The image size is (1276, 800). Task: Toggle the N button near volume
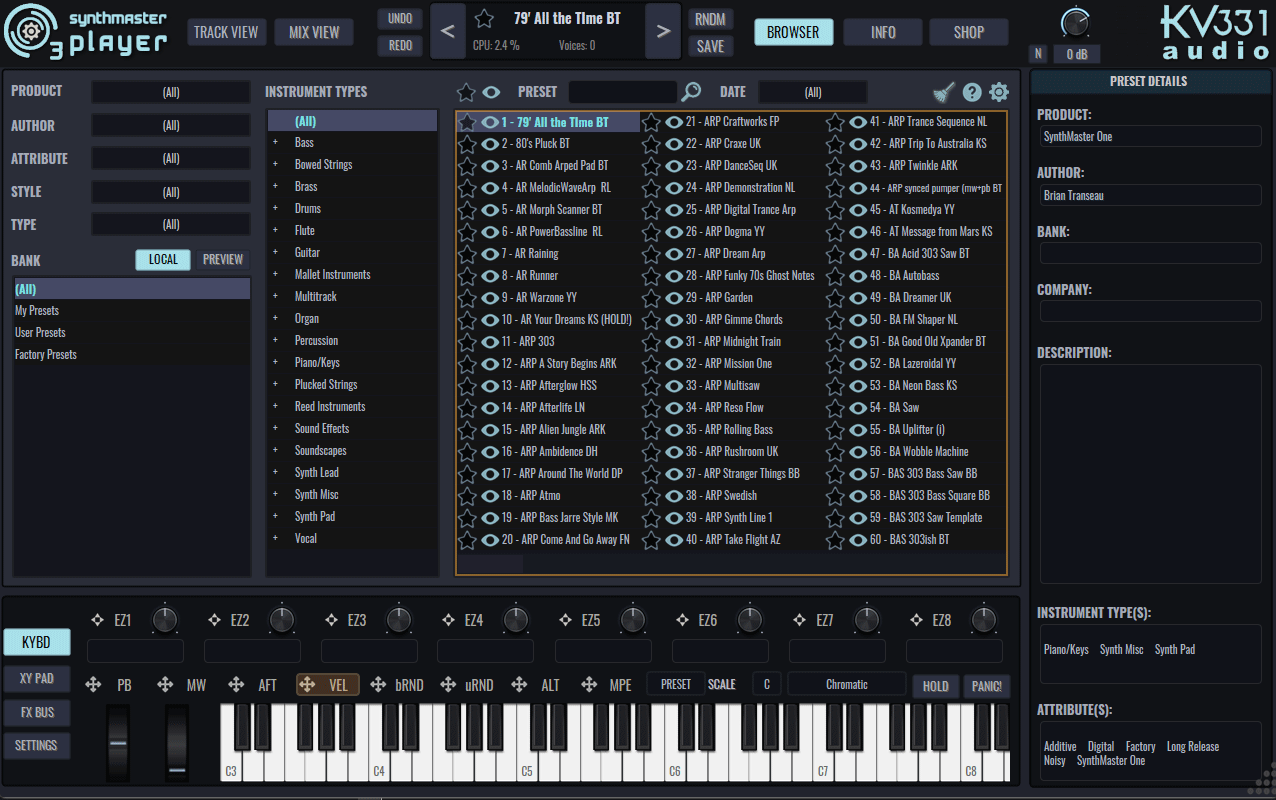1038,54
